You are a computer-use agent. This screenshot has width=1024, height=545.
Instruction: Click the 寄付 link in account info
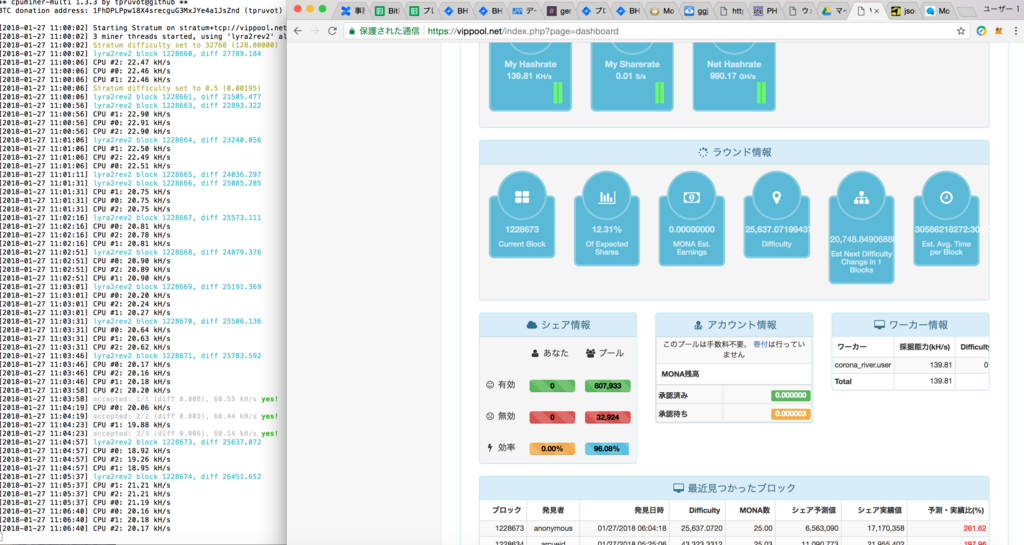(x=760, y=344)
